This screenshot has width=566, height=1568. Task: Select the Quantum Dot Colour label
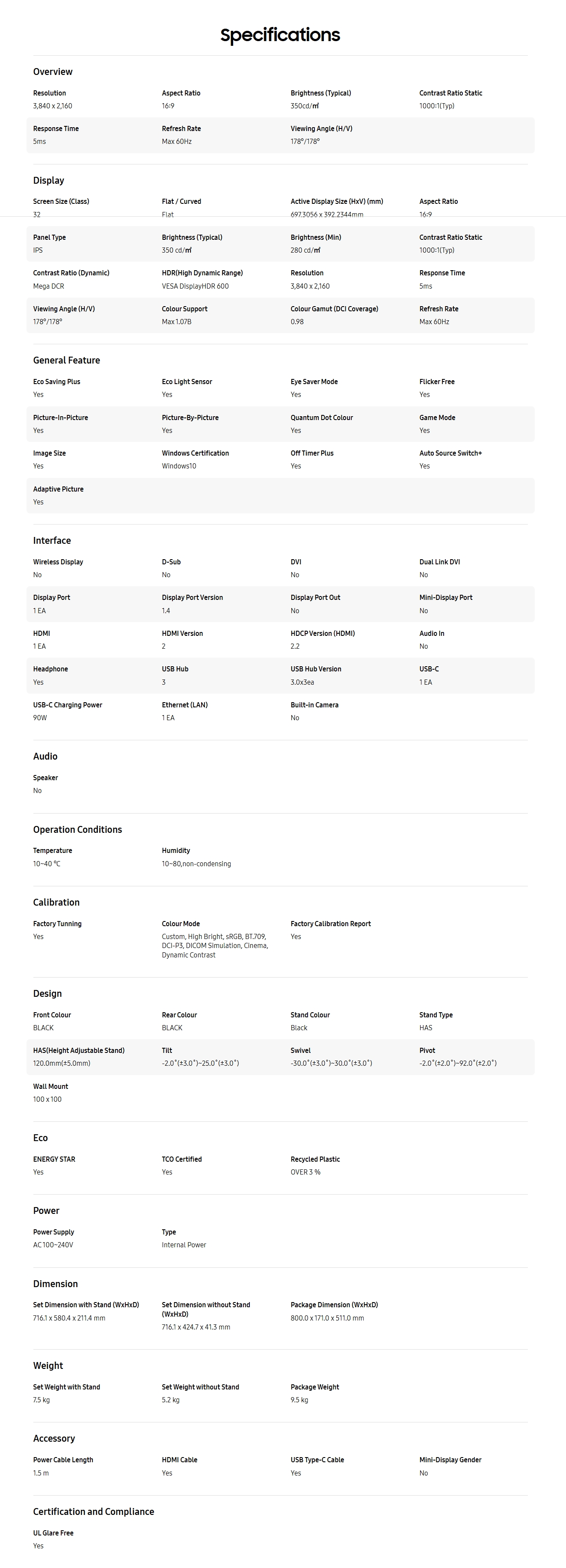pos(322,417)
